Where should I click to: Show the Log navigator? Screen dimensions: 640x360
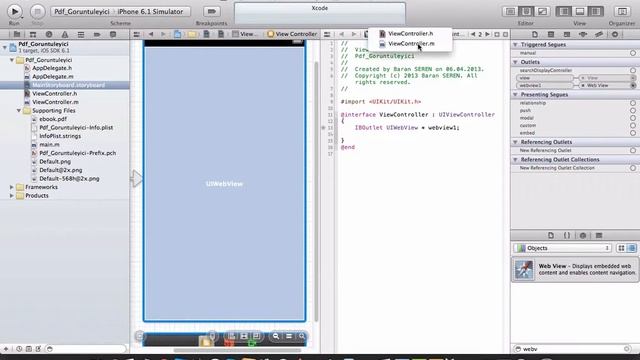[x=113, y=34]
